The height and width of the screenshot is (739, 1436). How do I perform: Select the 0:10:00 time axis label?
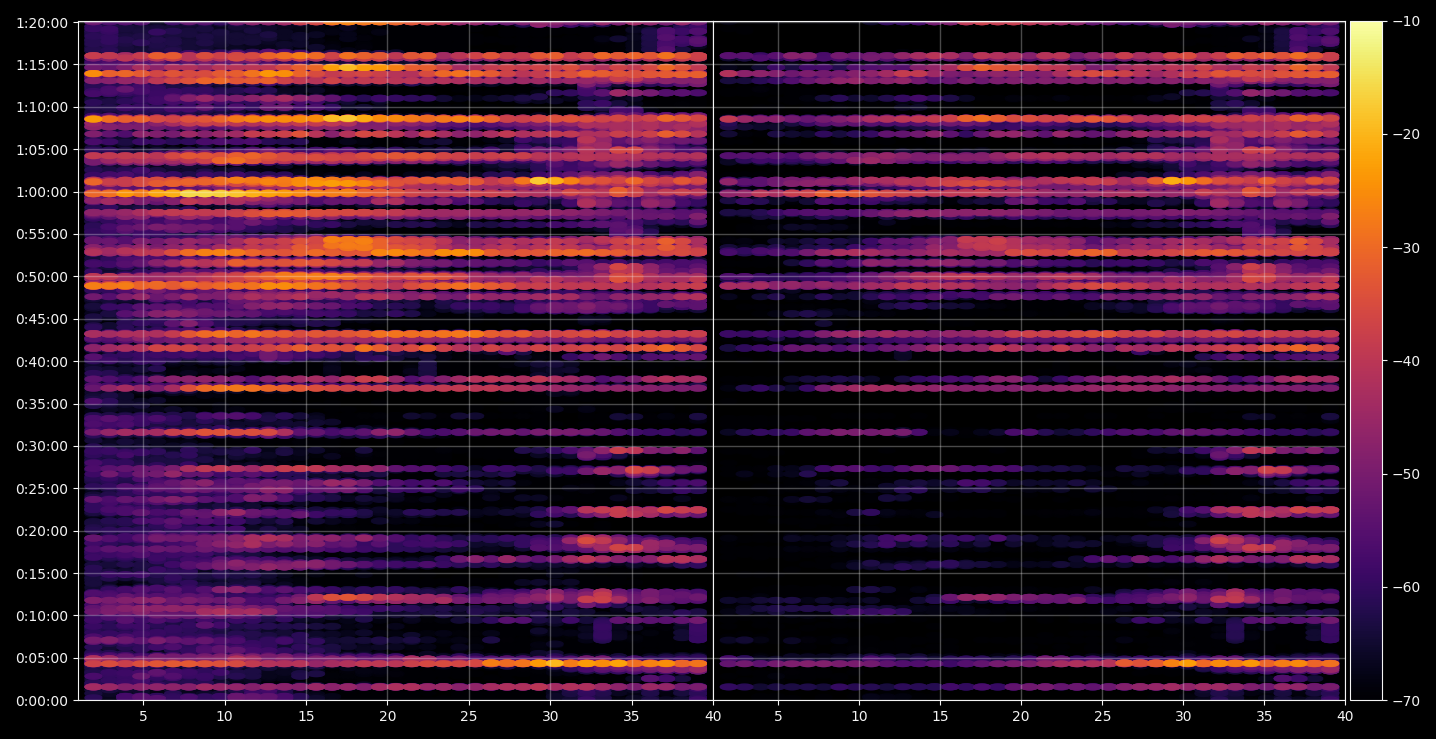click(42, 616)
